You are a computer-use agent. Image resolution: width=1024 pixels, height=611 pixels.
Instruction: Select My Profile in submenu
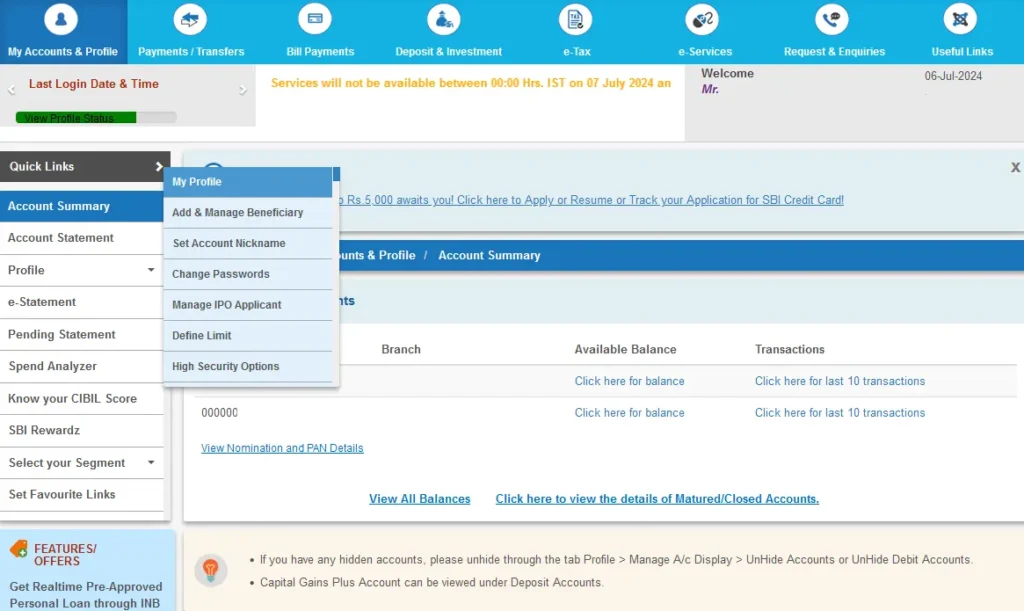point(248,182)
